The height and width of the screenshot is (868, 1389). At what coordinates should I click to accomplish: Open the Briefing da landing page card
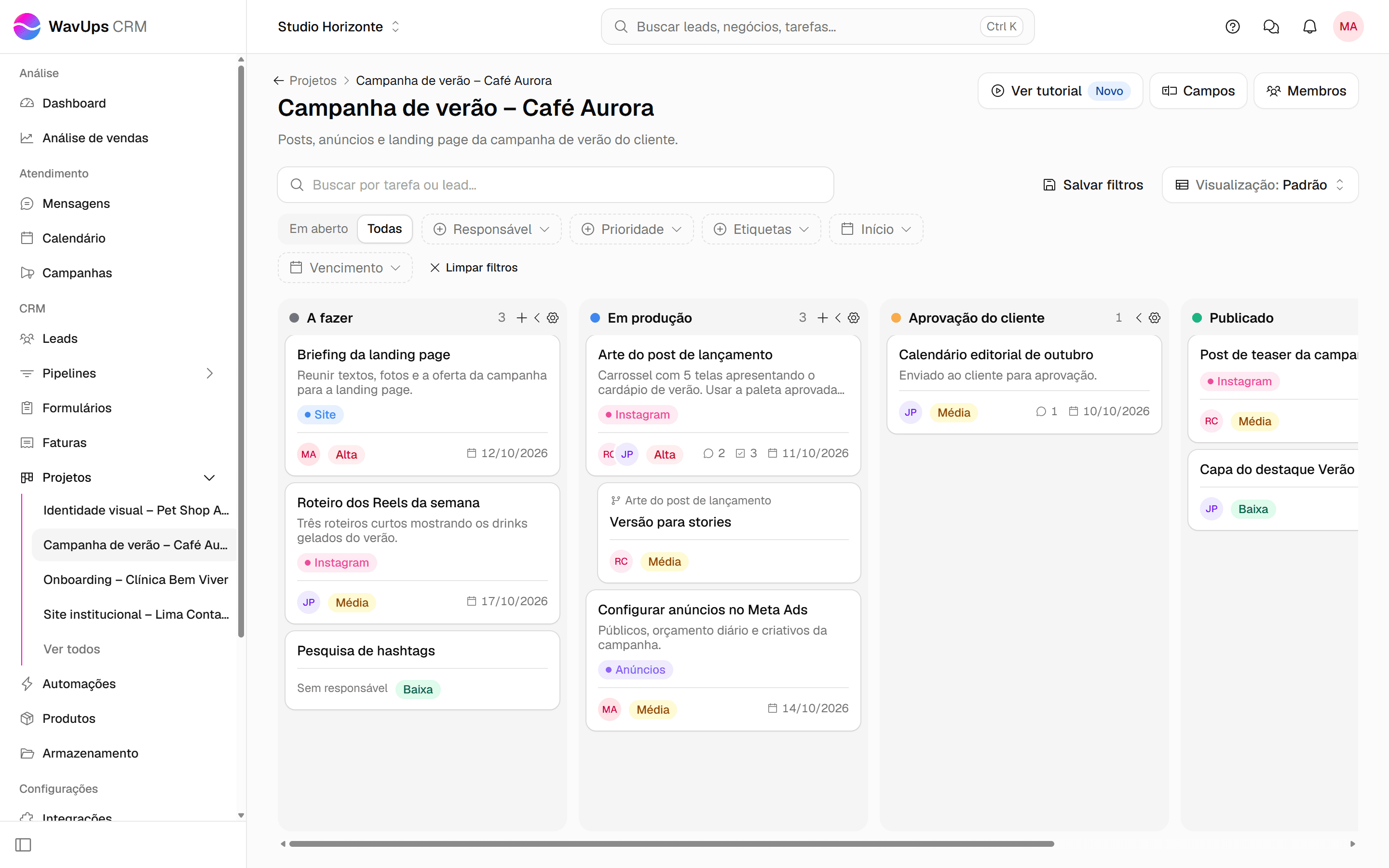coord(422,405)
